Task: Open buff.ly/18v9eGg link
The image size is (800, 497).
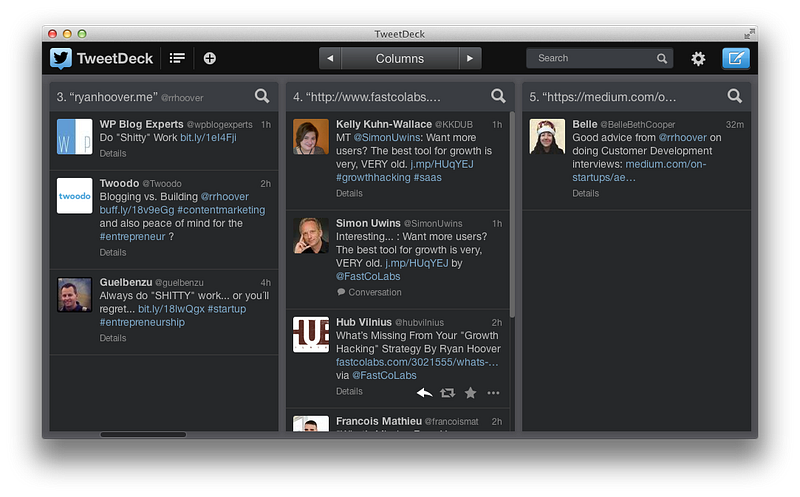Action: point(137,210)
